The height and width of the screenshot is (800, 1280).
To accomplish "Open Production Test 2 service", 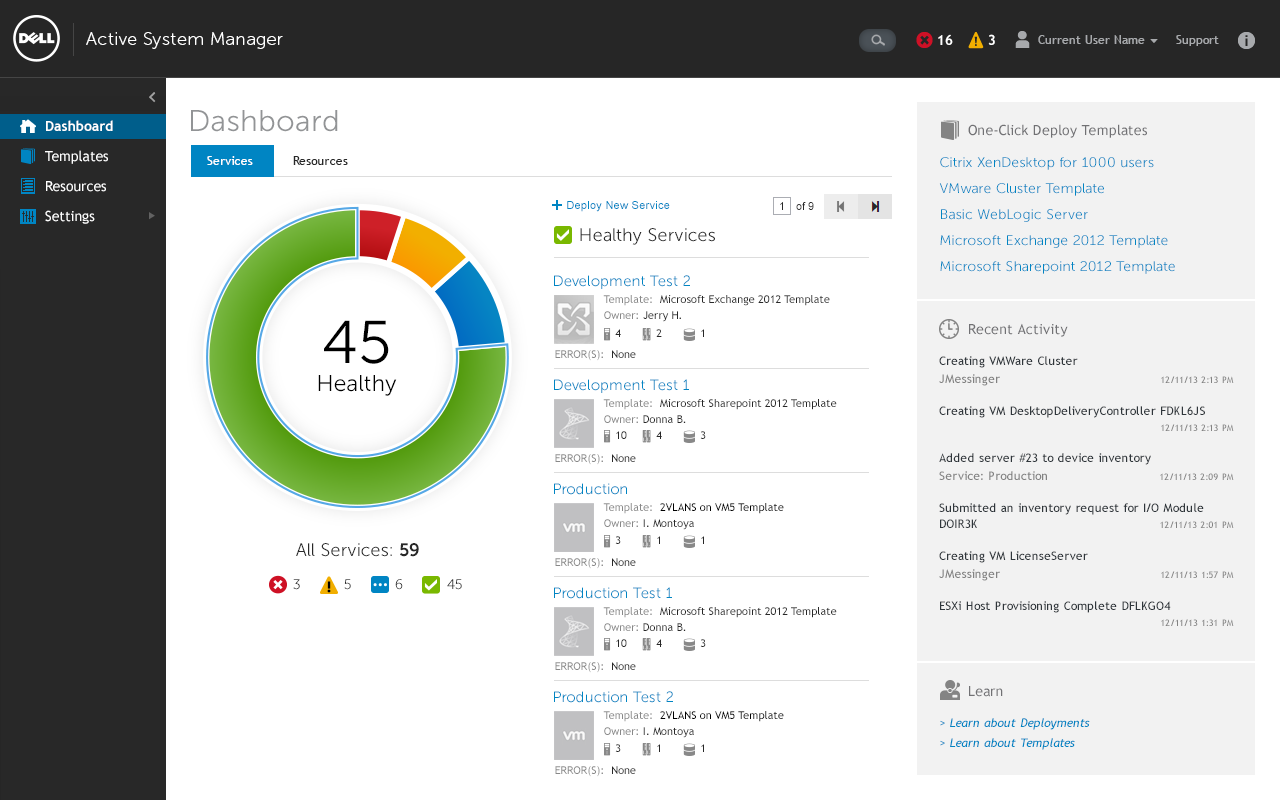I will (x=613, y=697).
